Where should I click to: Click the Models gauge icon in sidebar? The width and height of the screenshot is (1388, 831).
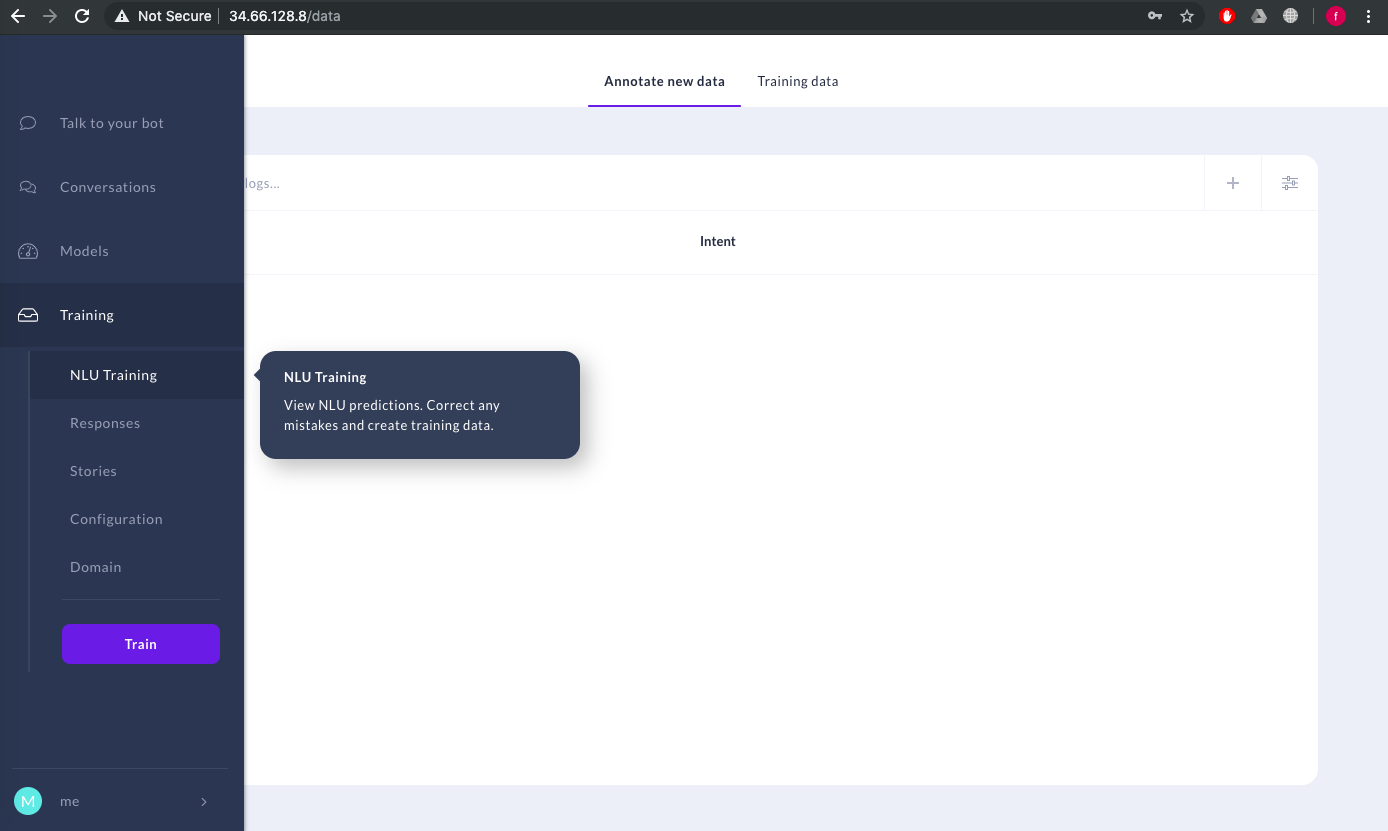click(x=27, y=250)
